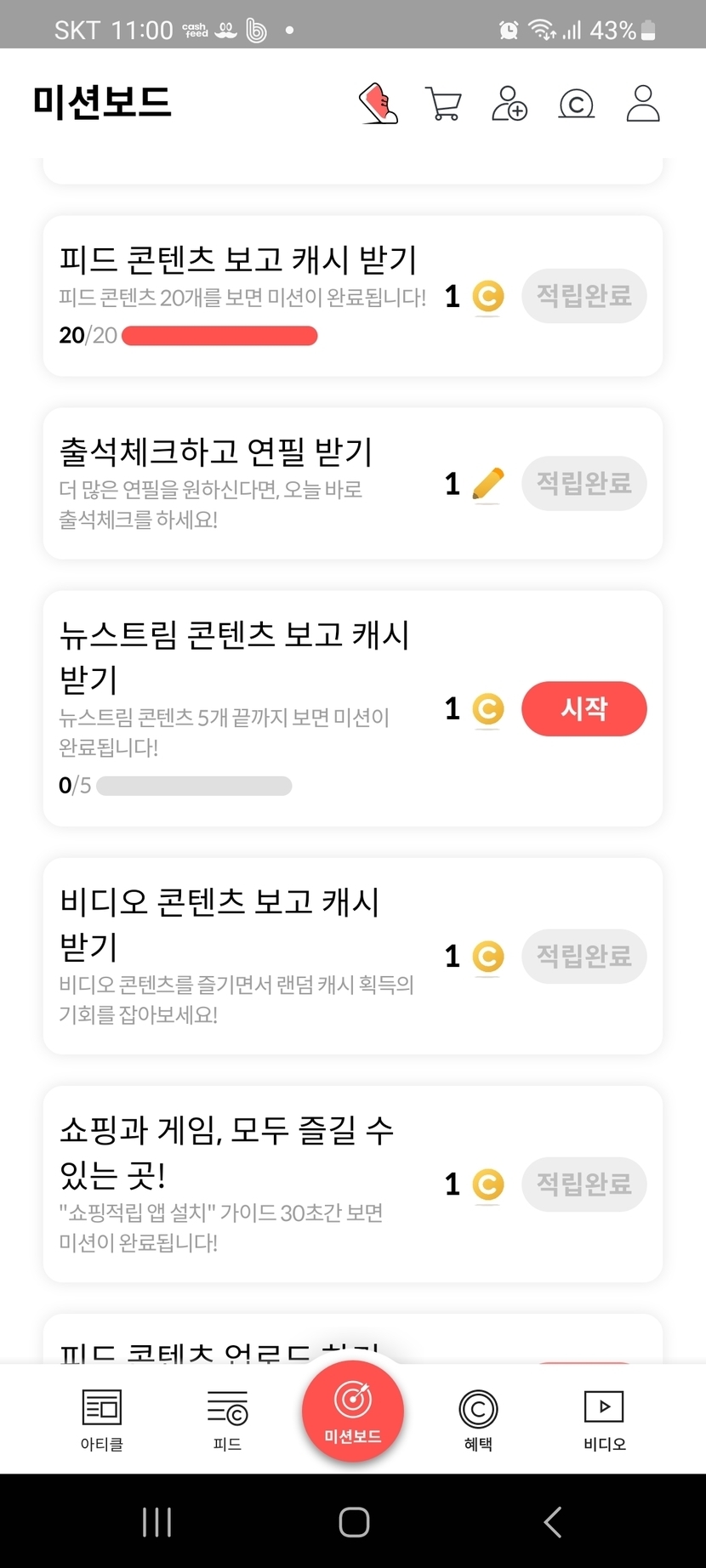Viewport: 706px width, 1568px height.
Task: Tap the gold coin on 뉴스트림 mission
Action: [487, 709]
